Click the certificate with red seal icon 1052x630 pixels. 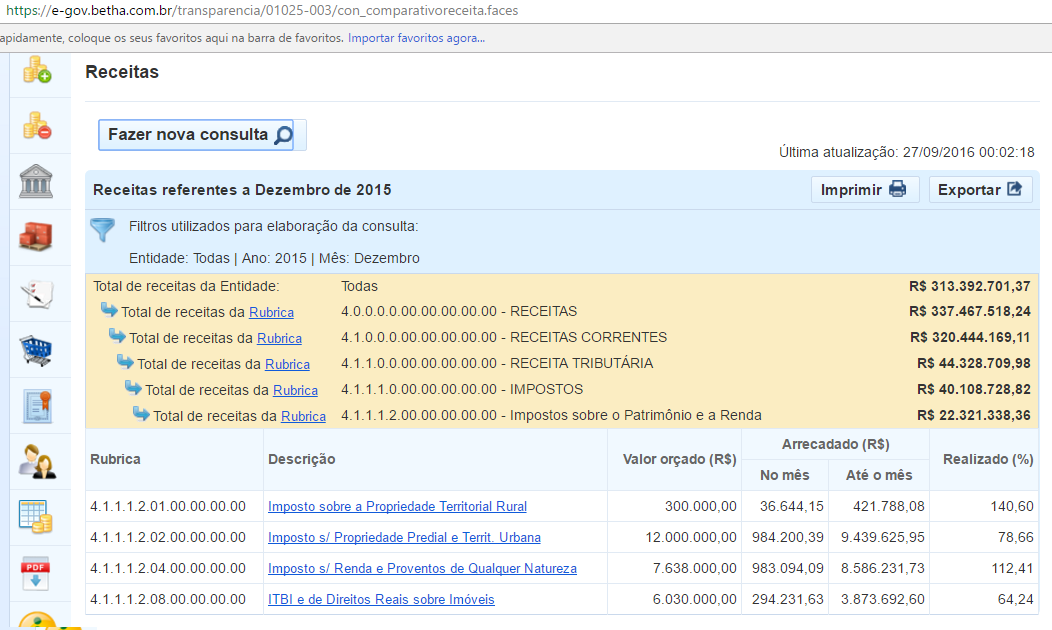(x=37, y=406)
